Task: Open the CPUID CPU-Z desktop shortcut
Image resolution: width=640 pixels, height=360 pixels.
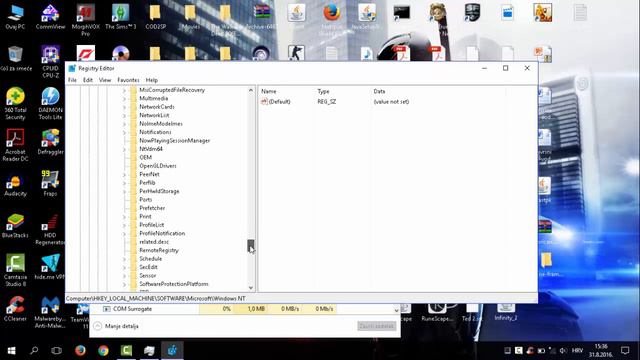Action: [50, 62]
